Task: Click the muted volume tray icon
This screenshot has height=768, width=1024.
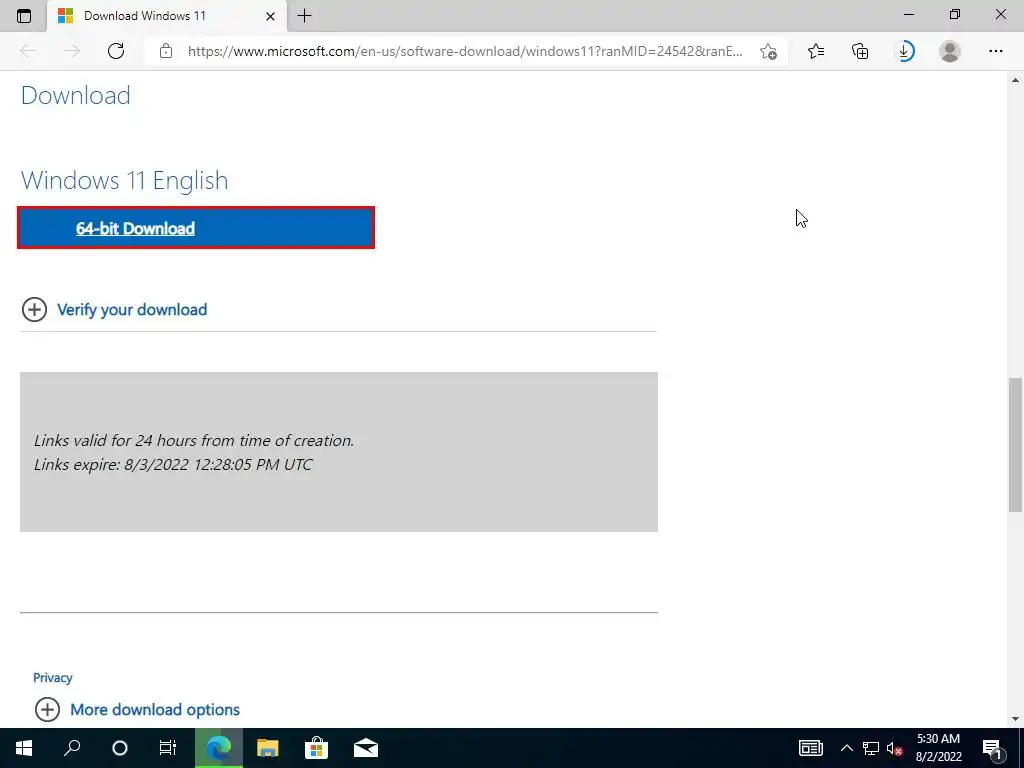Action: (x=895, y=748)
